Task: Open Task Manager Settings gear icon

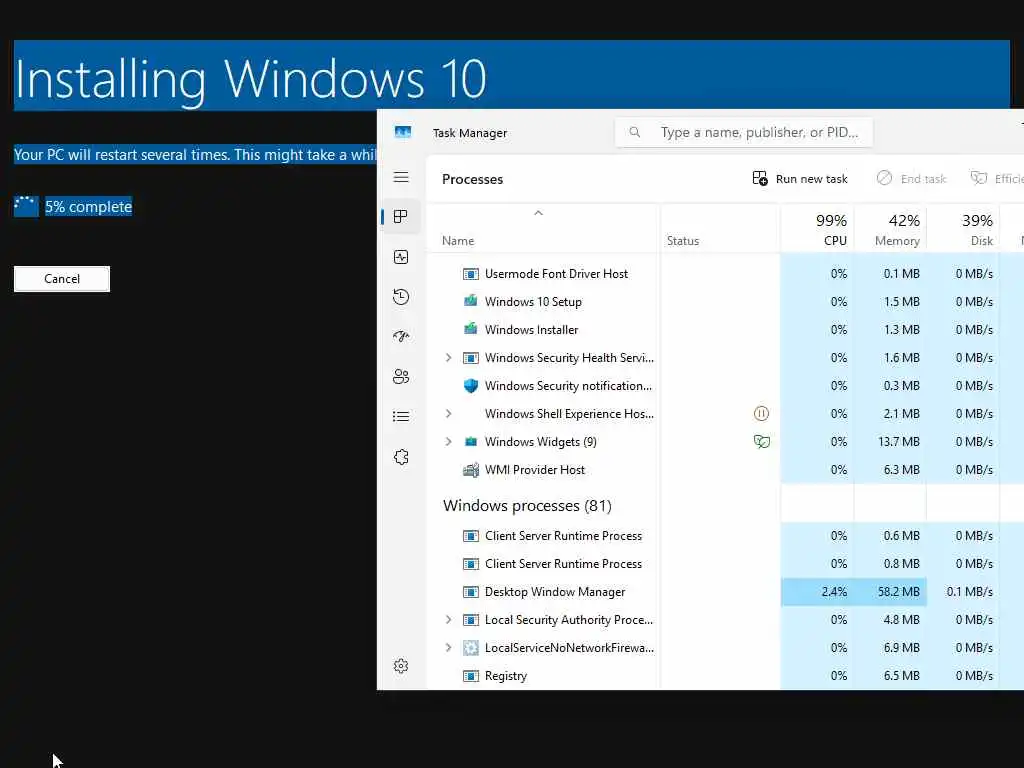Action: [x=401, y=665]
